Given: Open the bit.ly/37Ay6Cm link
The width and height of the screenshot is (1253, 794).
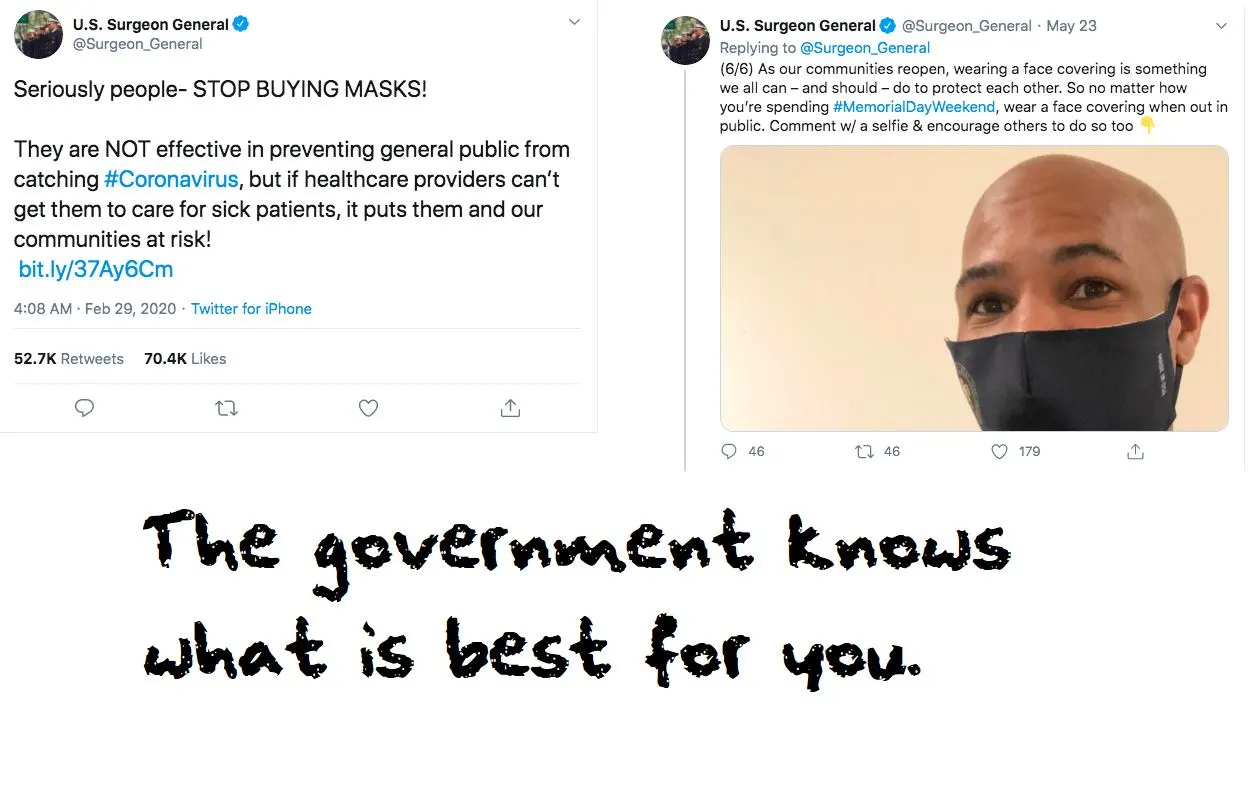Looking at the screenshot, I should click(96, 269).
